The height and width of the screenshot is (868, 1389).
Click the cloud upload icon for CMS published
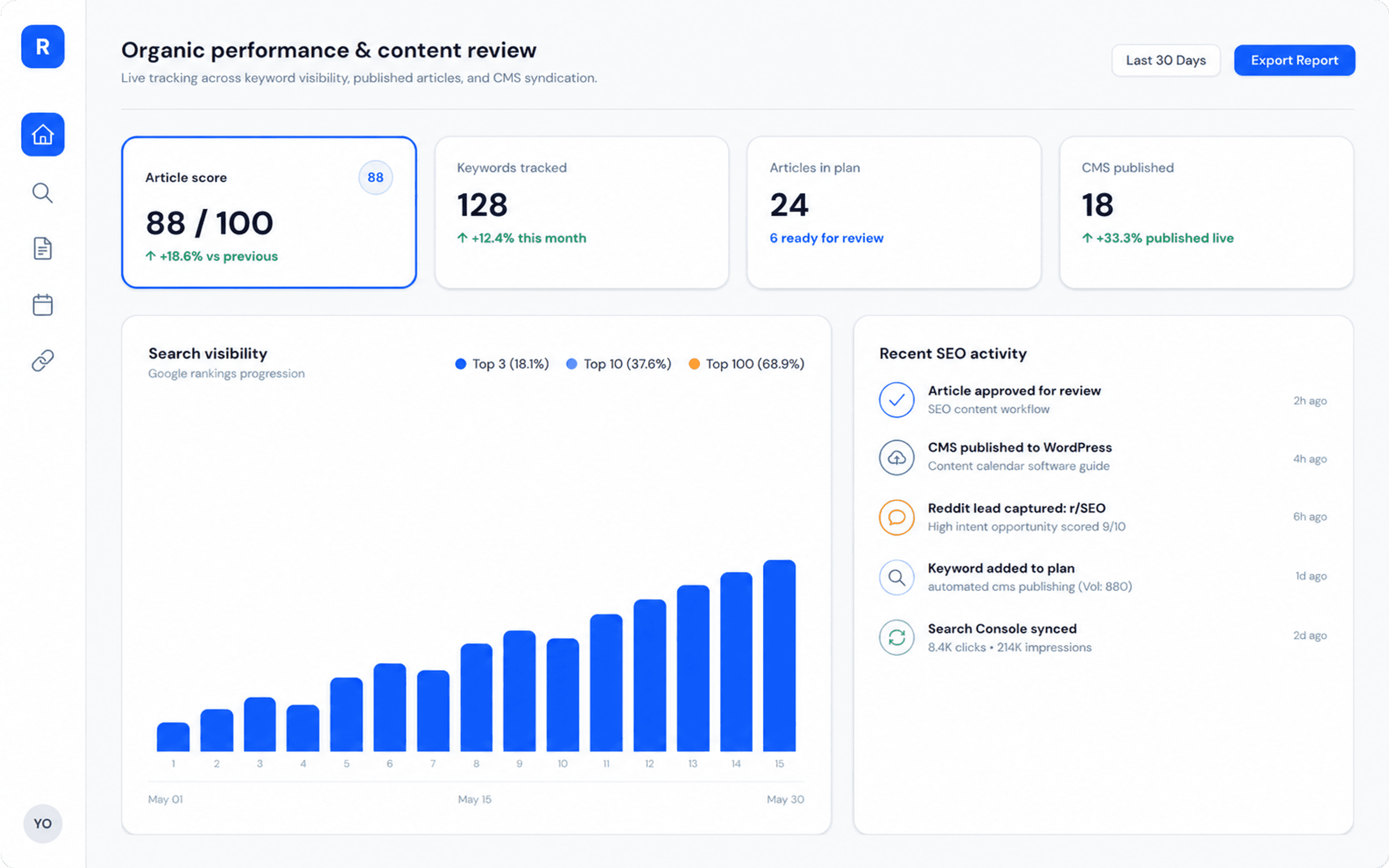click(896, 457)
